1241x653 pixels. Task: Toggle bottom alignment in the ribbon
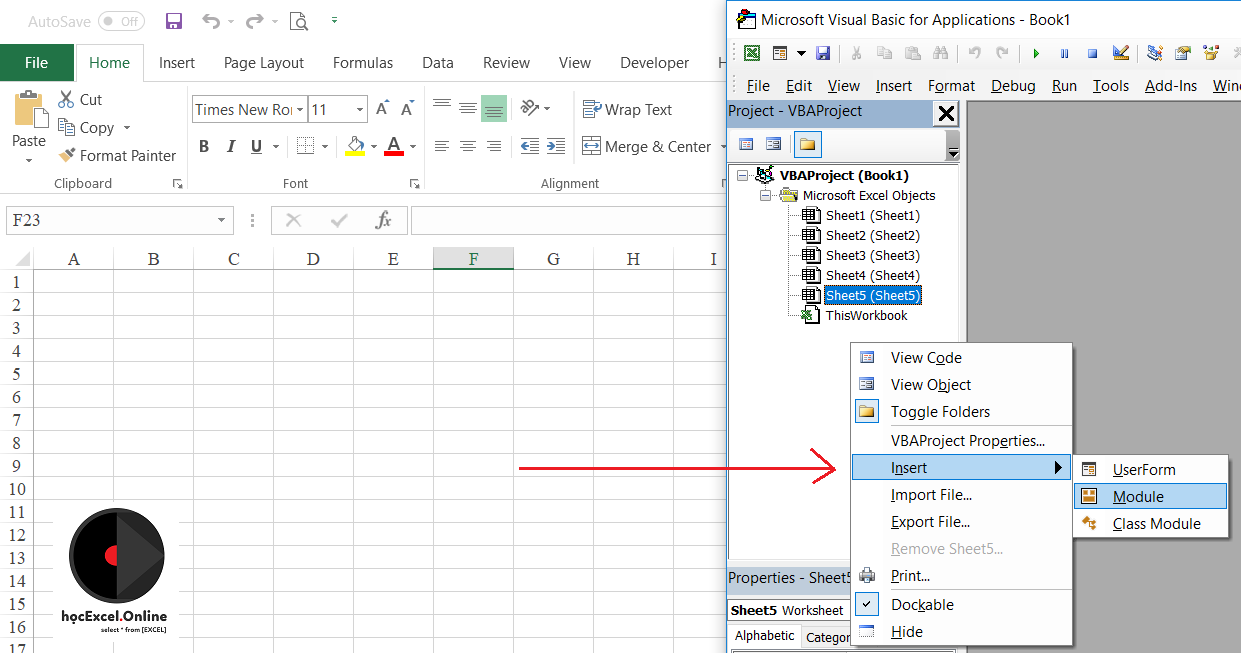494,107
